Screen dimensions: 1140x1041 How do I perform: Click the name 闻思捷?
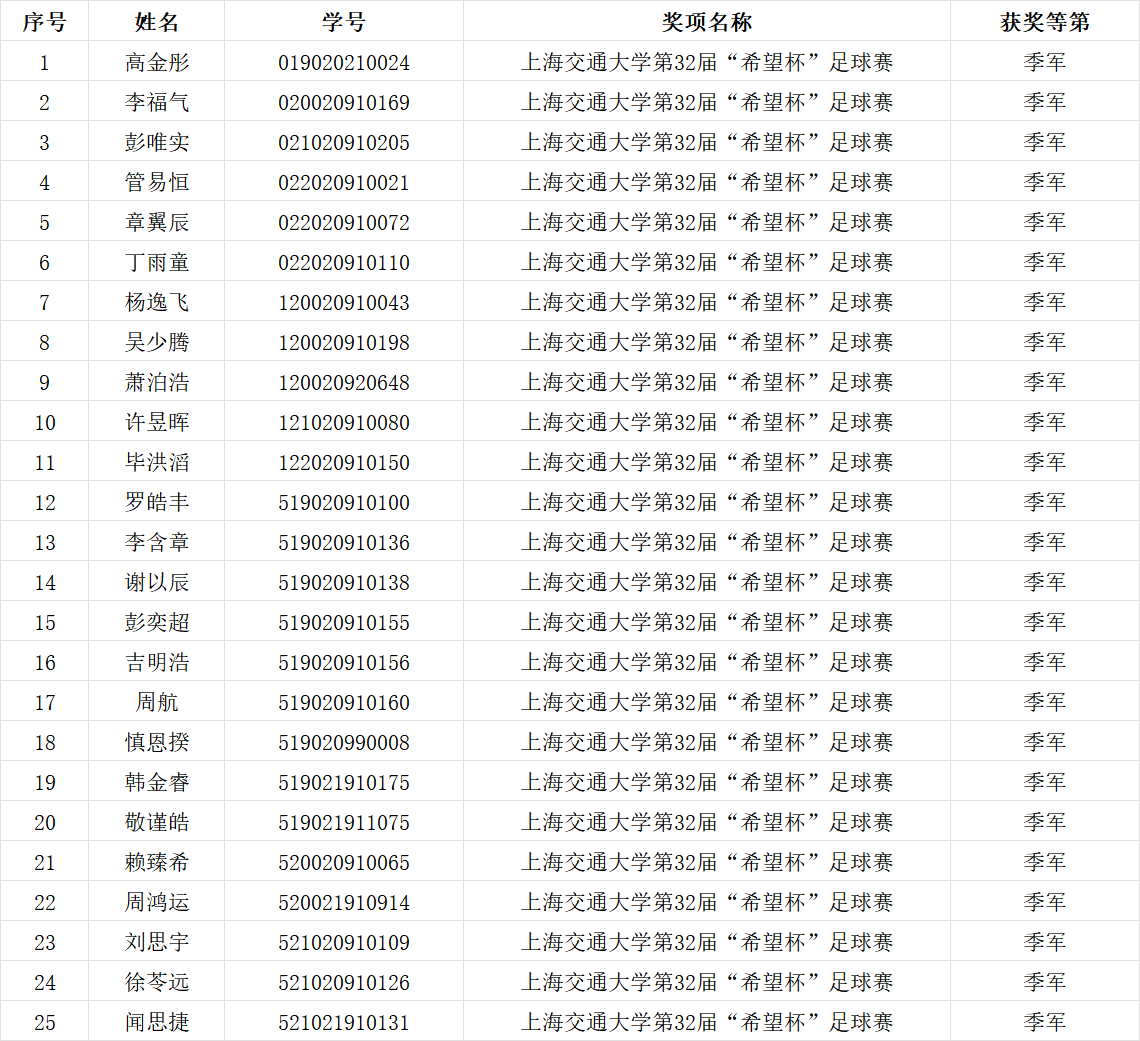[x=156, y=1023]
